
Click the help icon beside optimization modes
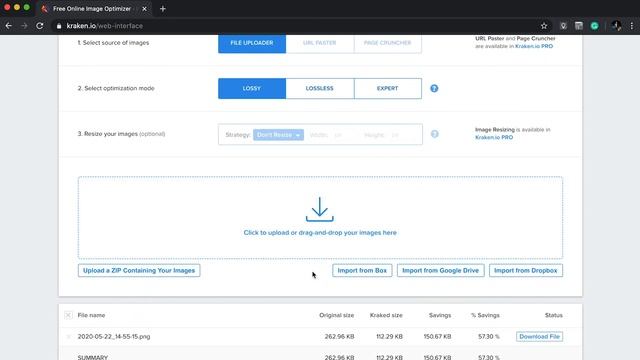[x=434, y=88]
